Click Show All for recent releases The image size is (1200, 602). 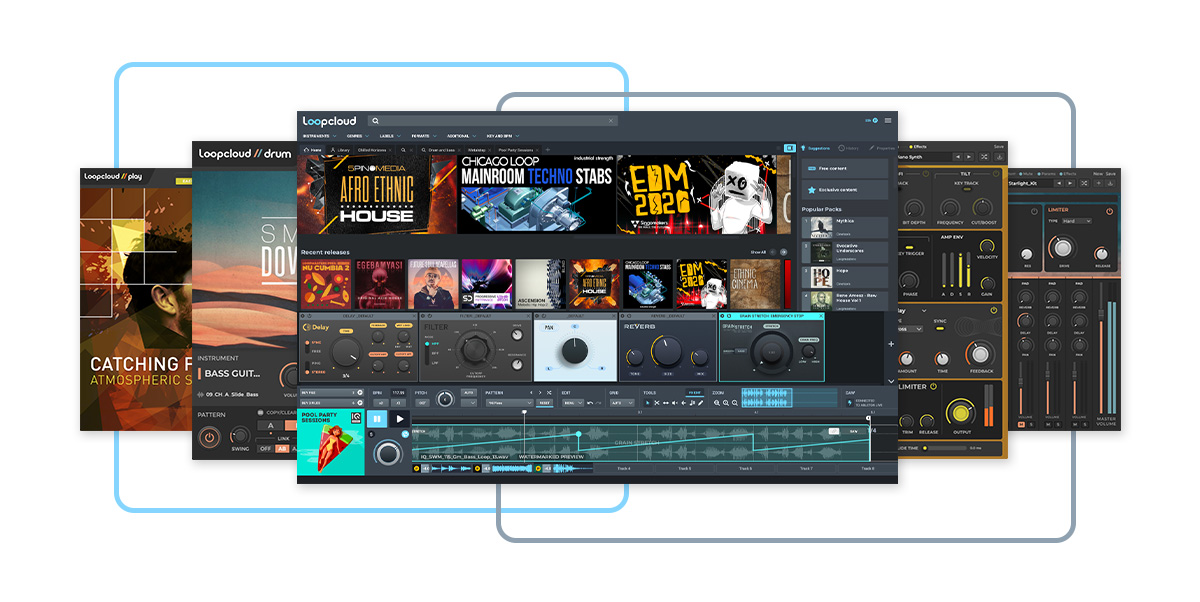pyautogui.click(x=759, y=252)
